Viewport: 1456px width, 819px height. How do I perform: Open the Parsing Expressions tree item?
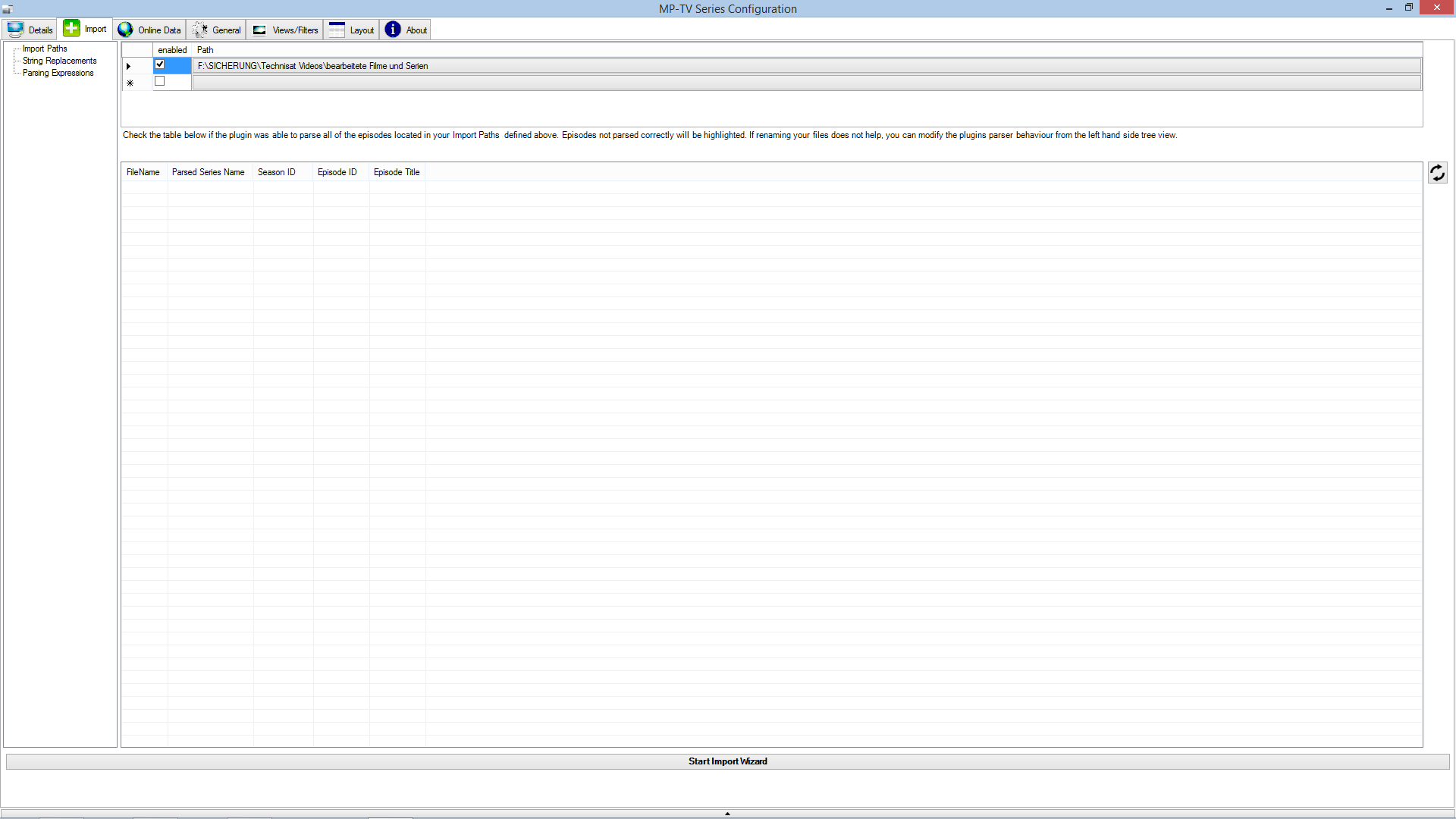pyautogui.click(x=58, y=73)
